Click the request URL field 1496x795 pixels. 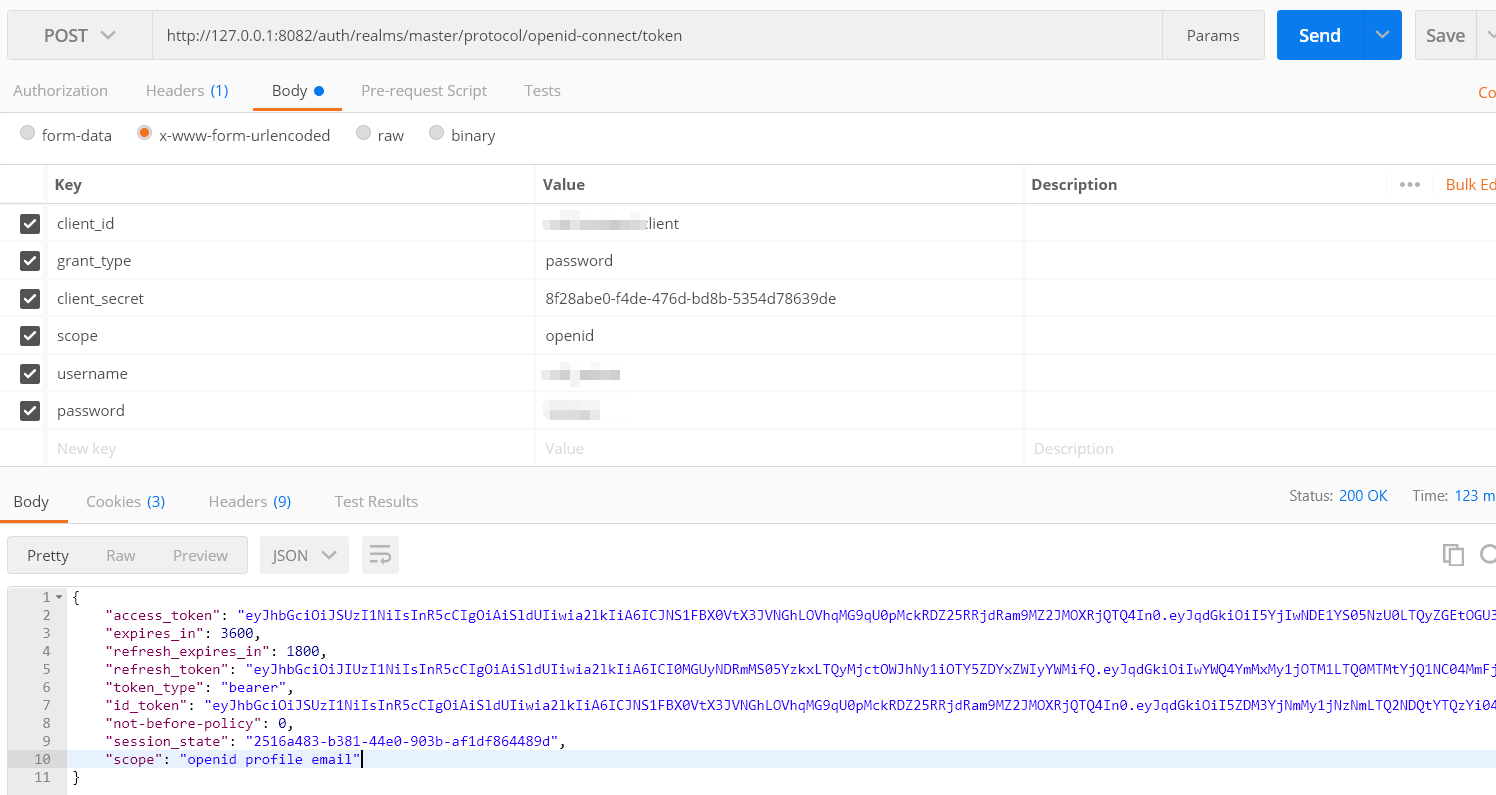pyautogui.click(x=657, y=35)
